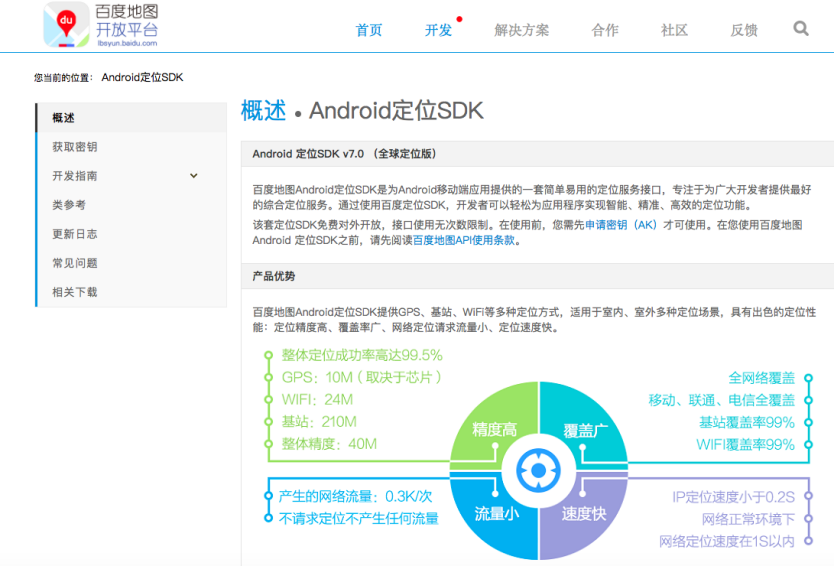Image resolution: width=835 pixels, height=566 pixels.
Task: Open the search magnifier icon
Action: tap(800, 29)
